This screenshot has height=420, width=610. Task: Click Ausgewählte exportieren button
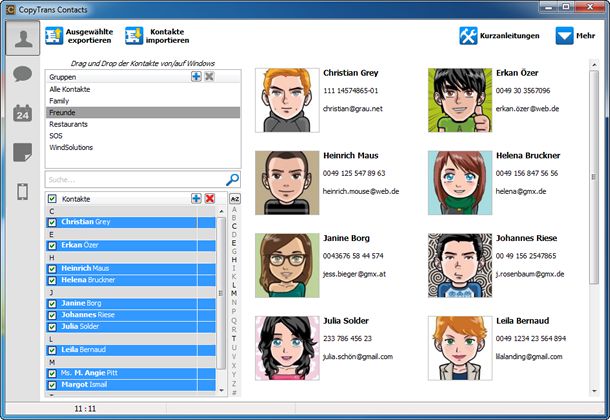tap(79, 36)
